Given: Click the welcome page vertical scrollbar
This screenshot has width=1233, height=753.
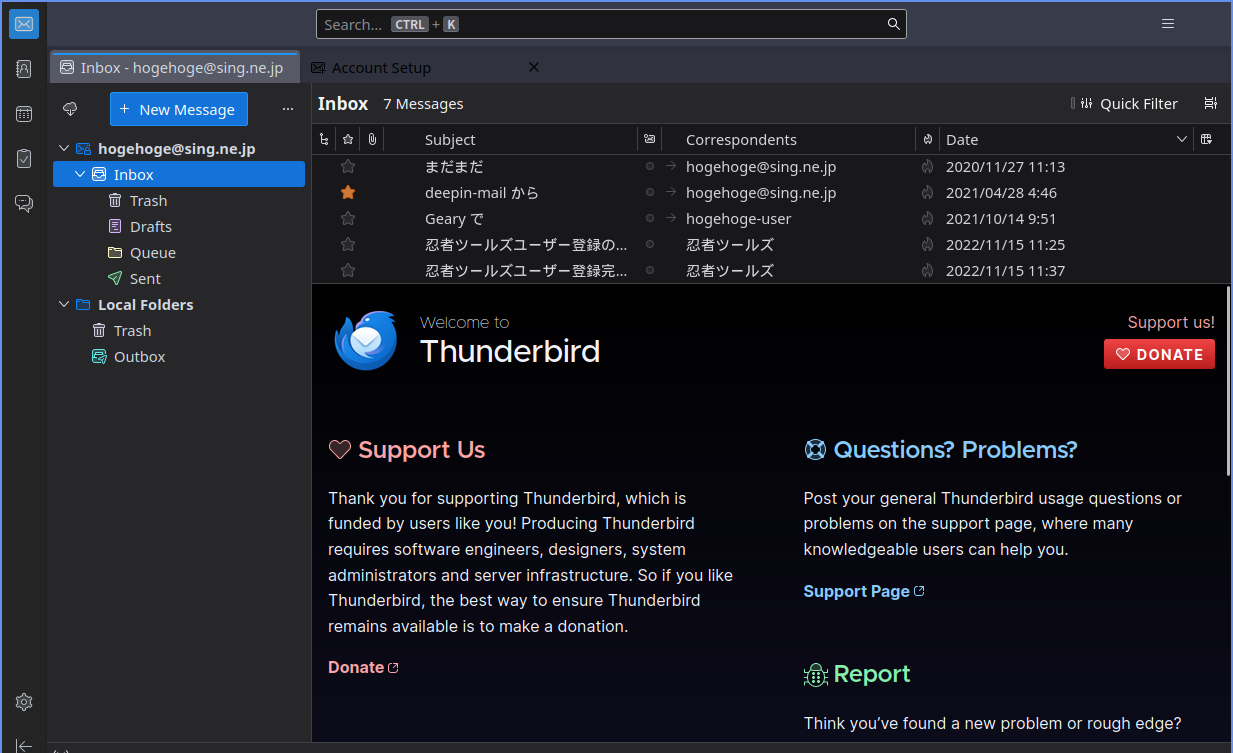Looking at the screenshot, I should [1228, 380].
